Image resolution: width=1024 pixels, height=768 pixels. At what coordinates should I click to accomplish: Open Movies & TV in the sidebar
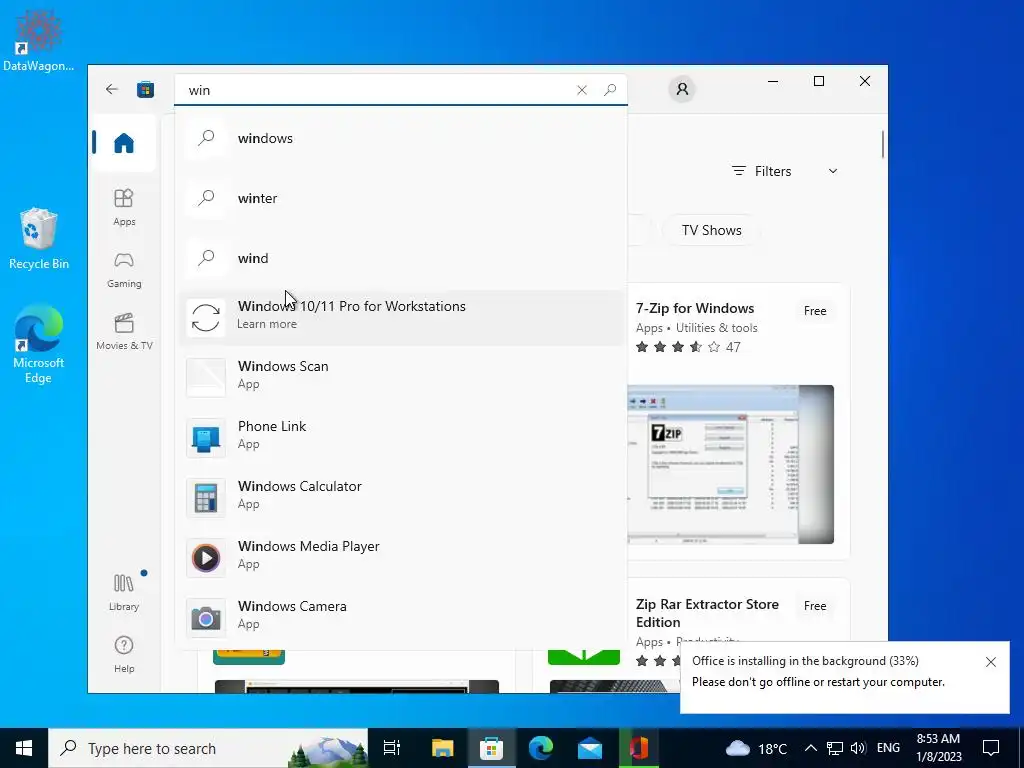pos(124,332)
